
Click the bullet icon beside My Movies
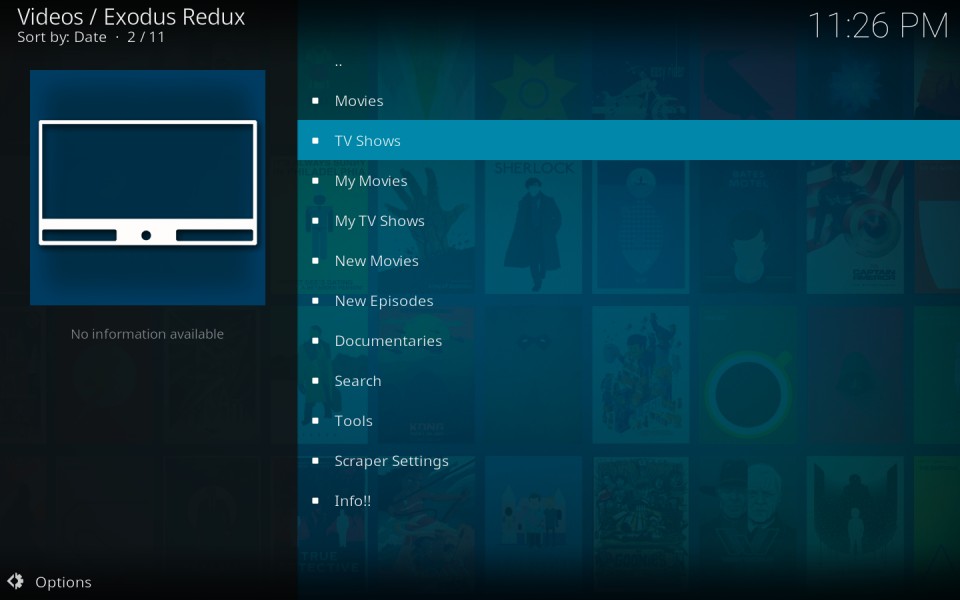[x=315, y=181]
